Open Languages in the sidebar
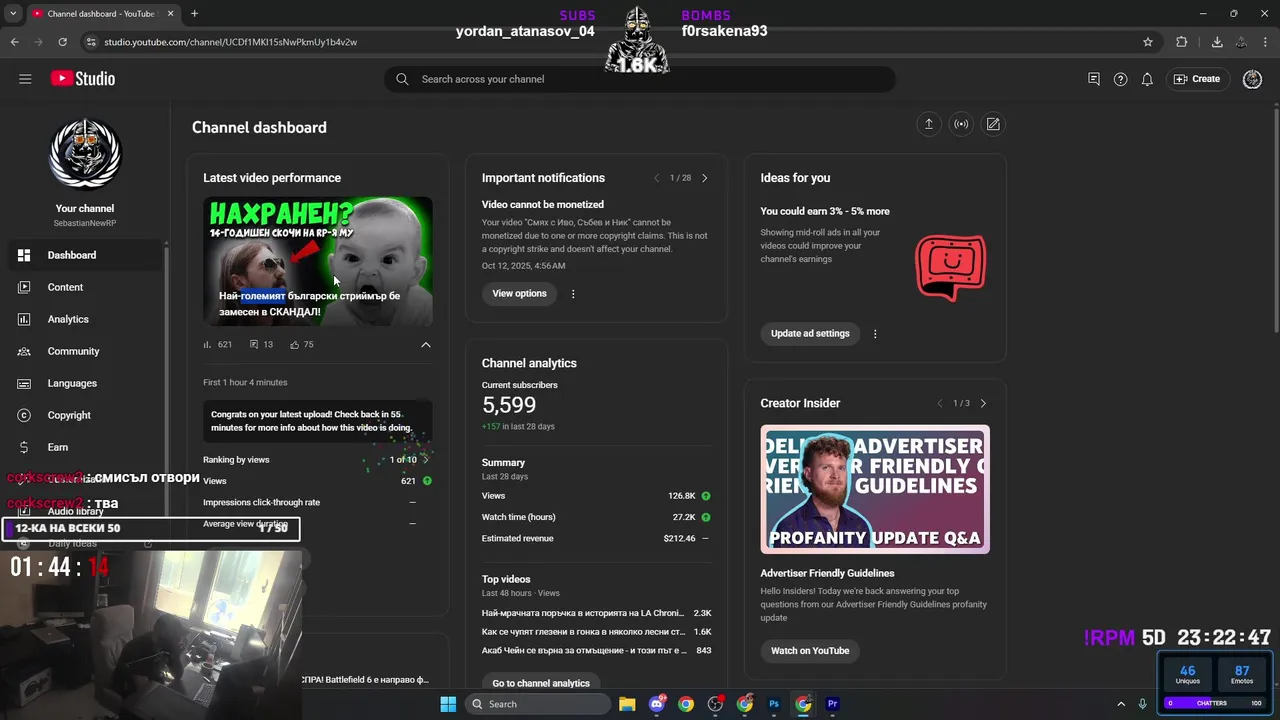 click(x=84, y=383)
